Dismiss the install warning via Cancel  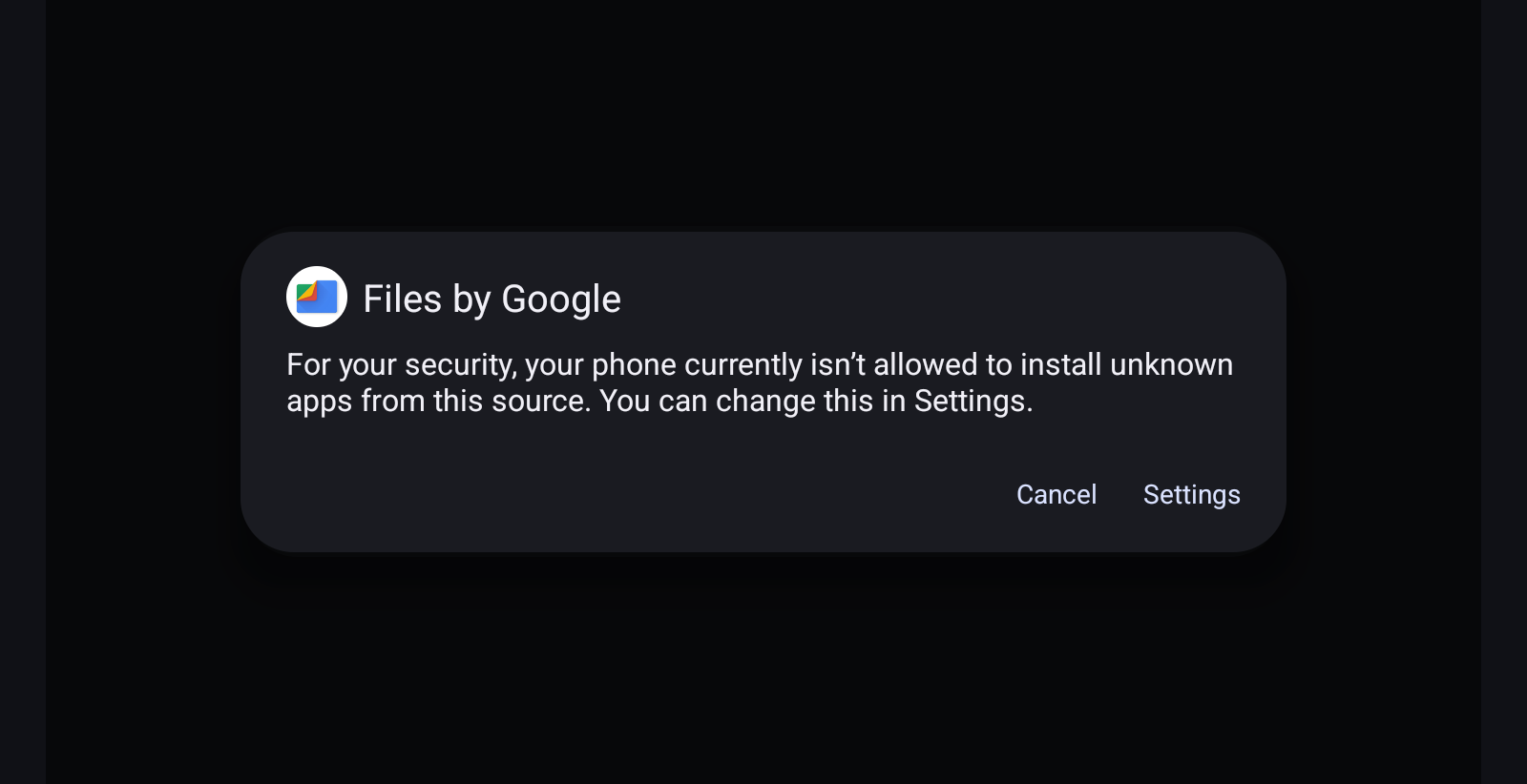click(x=1056, y=494)
